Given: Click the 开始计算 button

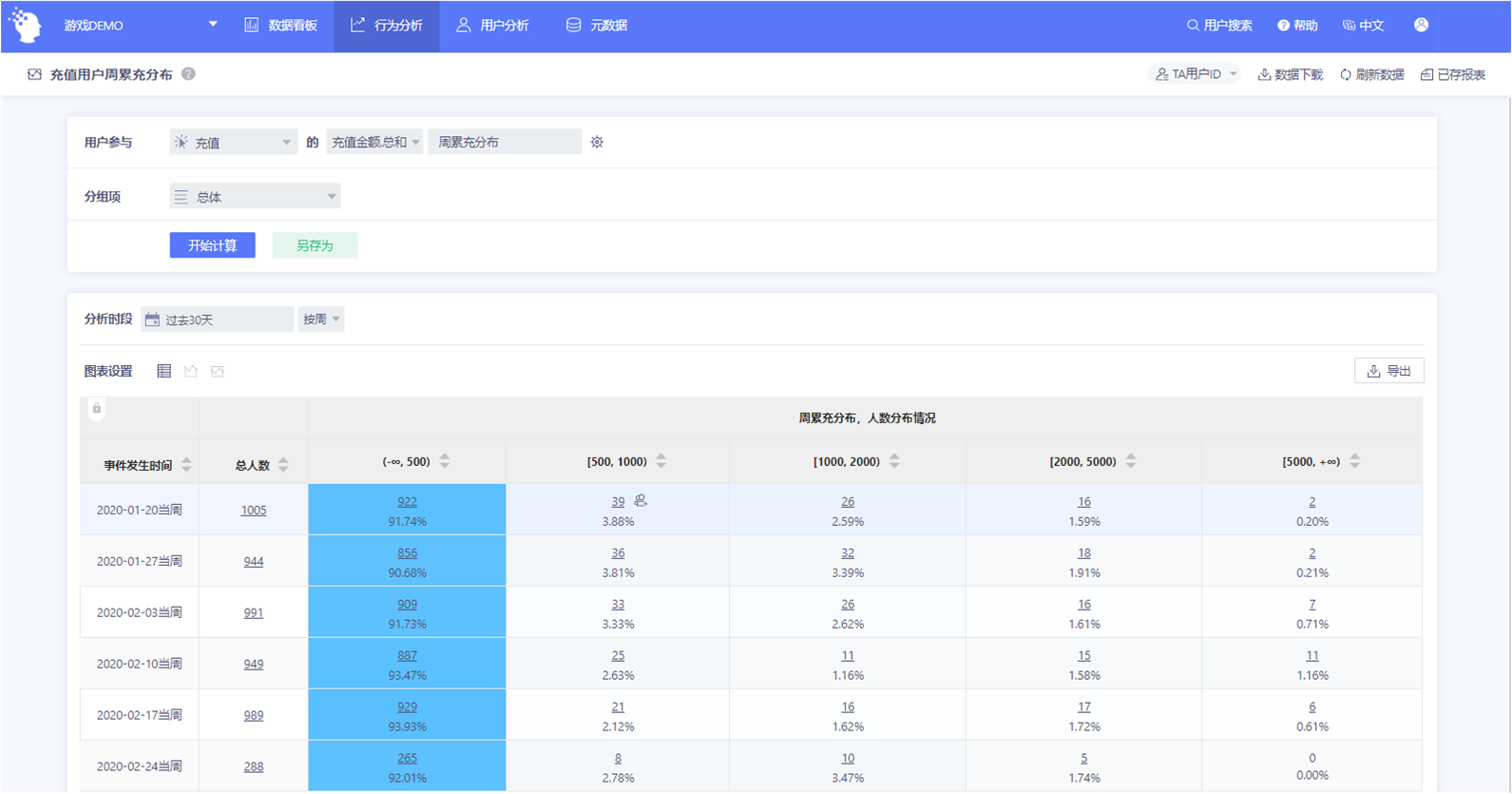Looking at the screenshot, I should click(x=212, y=245).
